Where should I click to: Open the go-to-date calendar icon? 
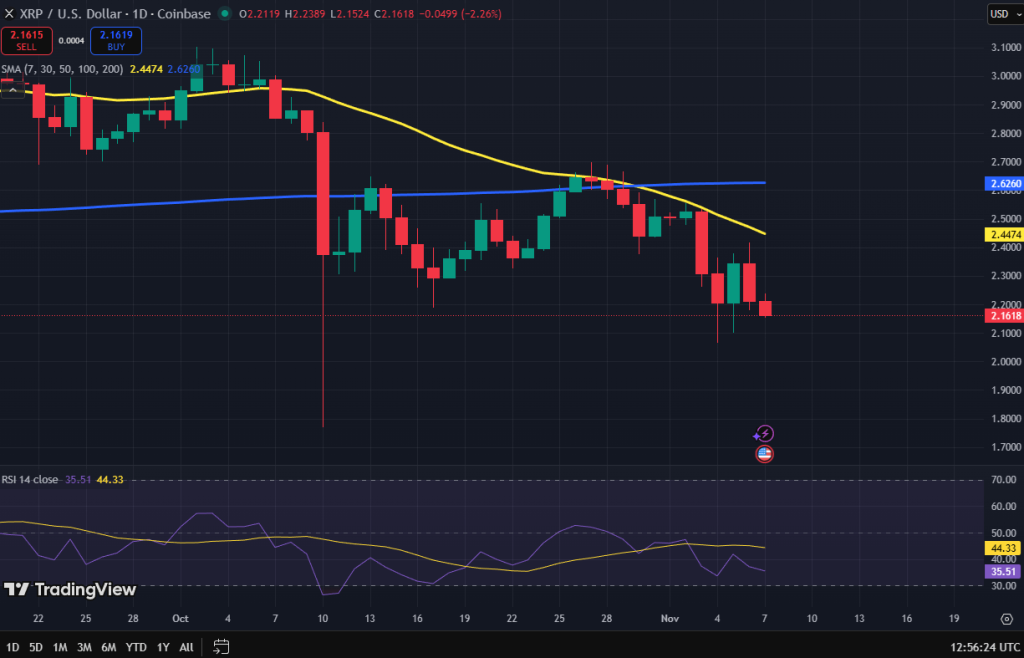pos(221,647)
